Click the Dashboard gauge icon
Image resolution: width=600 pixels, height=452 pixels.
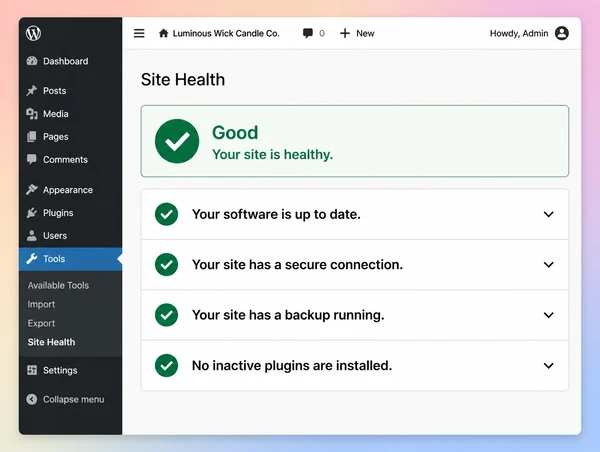pyautogui.click(x=32, y=61)
